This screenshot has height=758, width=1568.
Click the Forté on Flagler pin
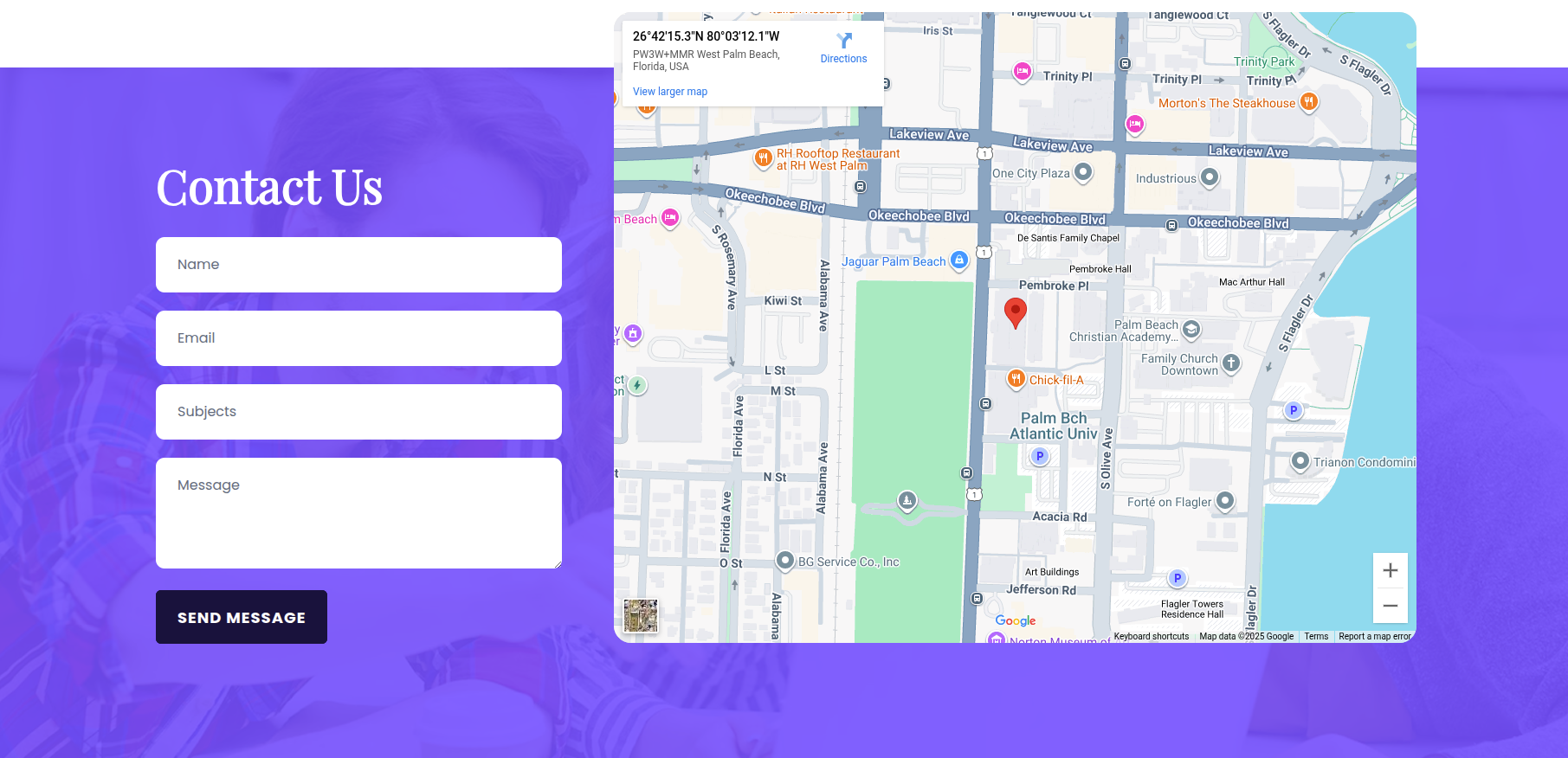pos(1224,501)
